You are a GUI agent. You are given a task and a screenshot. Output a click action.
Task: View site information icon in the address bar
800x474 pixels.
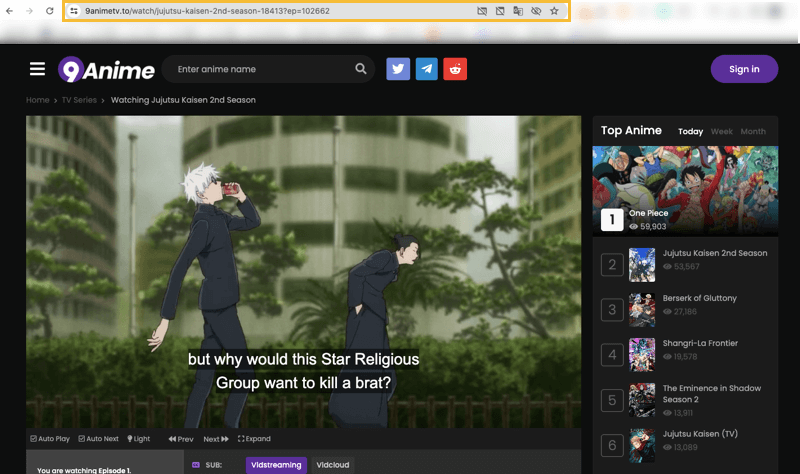pyautogui.click(x=74, y=11)
